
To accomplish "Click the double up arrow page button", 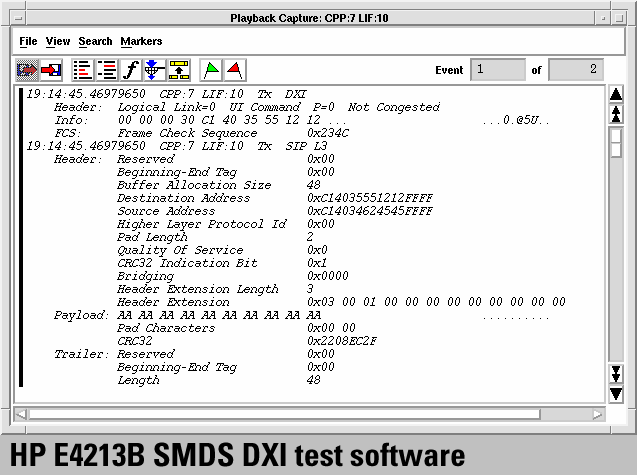I will tap(616, 114).
